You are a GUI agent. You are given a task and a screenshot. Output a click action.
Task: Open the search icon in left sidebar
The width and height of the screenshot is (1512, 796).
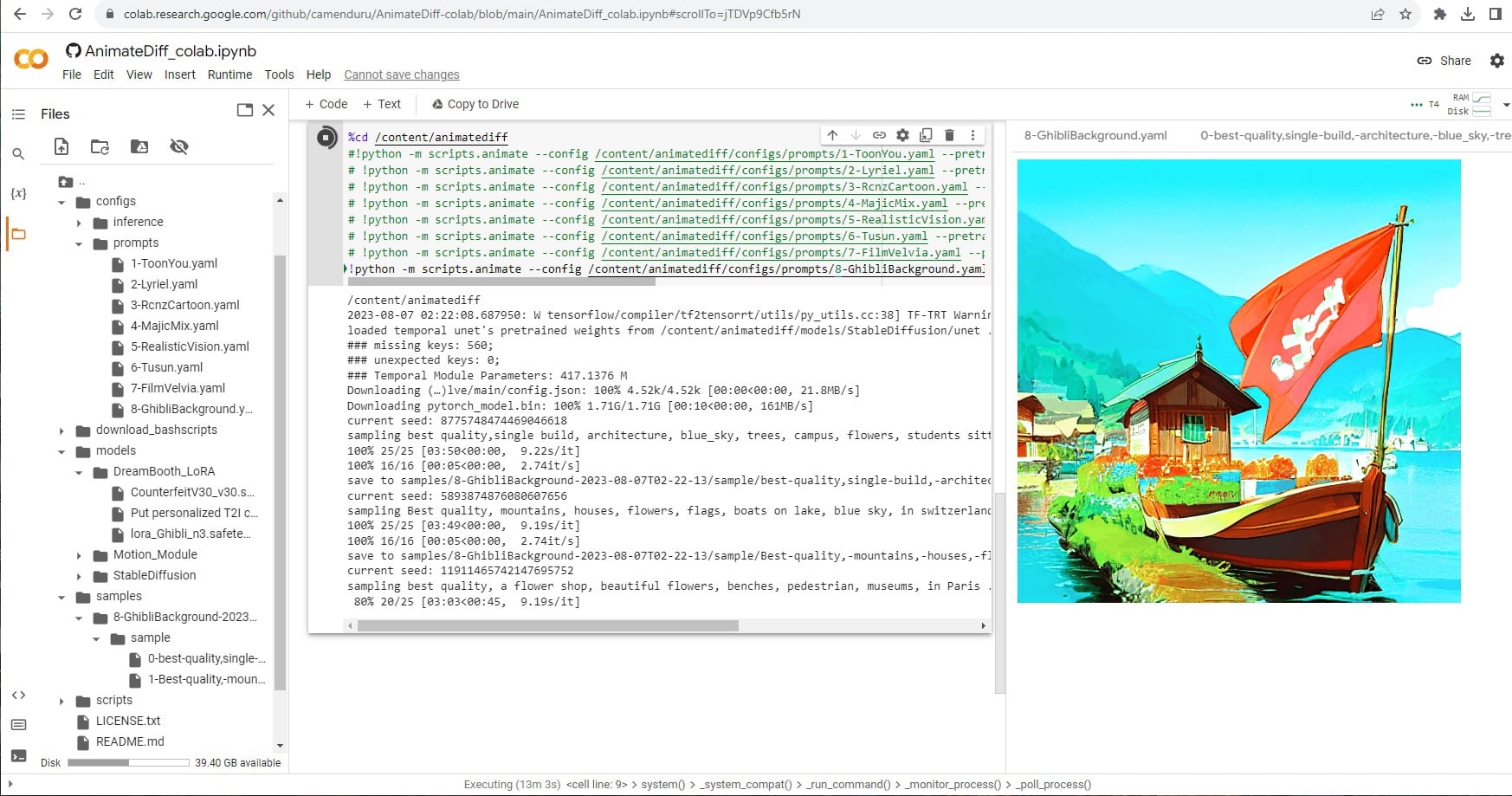click(18, 154)
